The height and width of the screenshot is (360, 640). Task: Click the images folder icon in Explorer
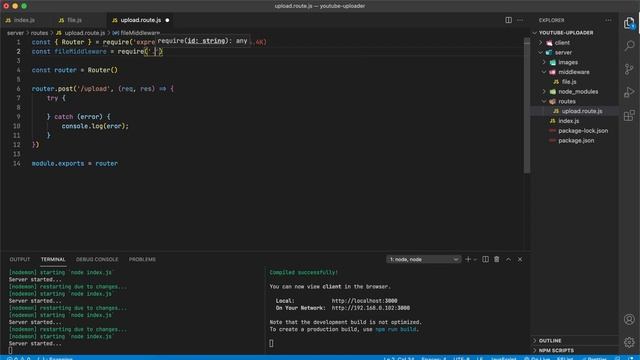553,62
